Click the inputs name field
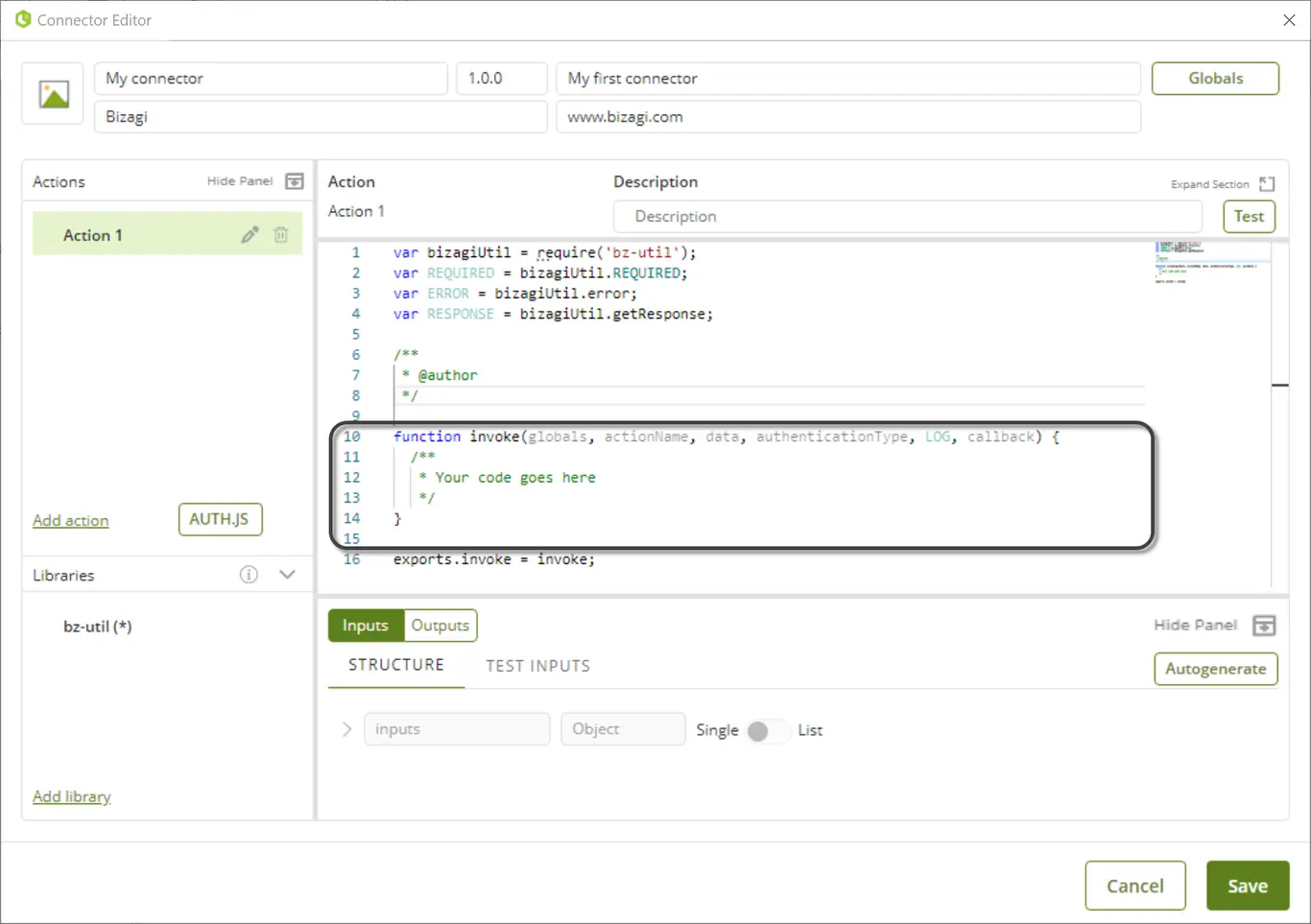Screen dimensions: 1311x924 (x=457, y=729)
